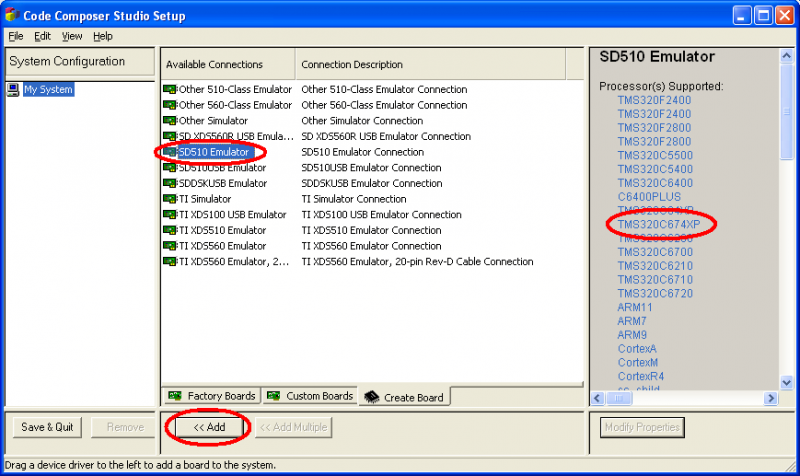Click the TMS320C5400 processor link
The width and height of the screenshot is (800, 476).
click(x=655, y=169)
